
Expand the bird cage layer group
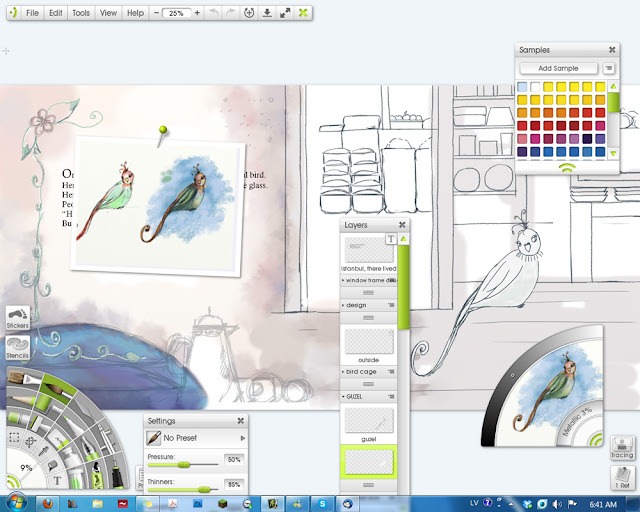point(343,372)
